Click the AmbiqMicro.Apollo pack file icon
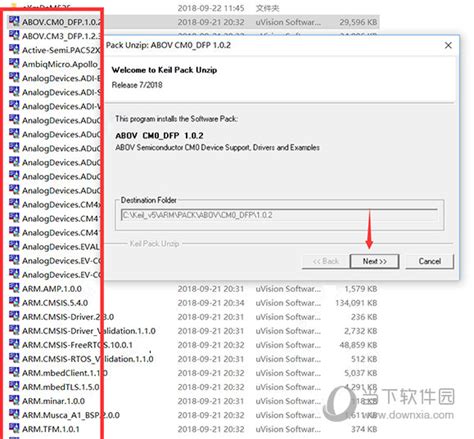Viewport: 474px width, 439px height. tap(14, 63)
